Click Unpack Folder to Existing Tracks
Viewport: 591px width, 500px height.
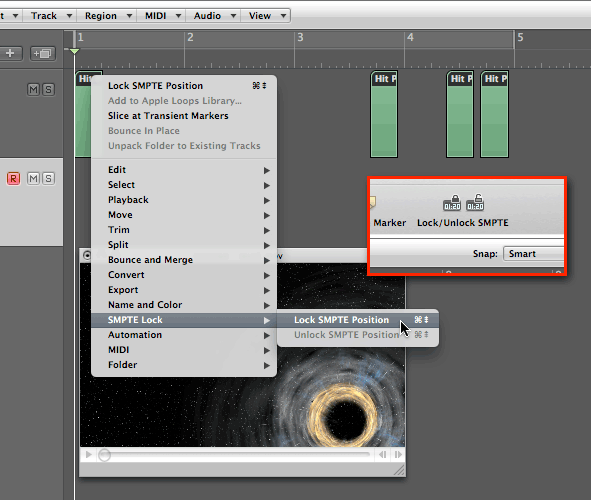(184, 146)
